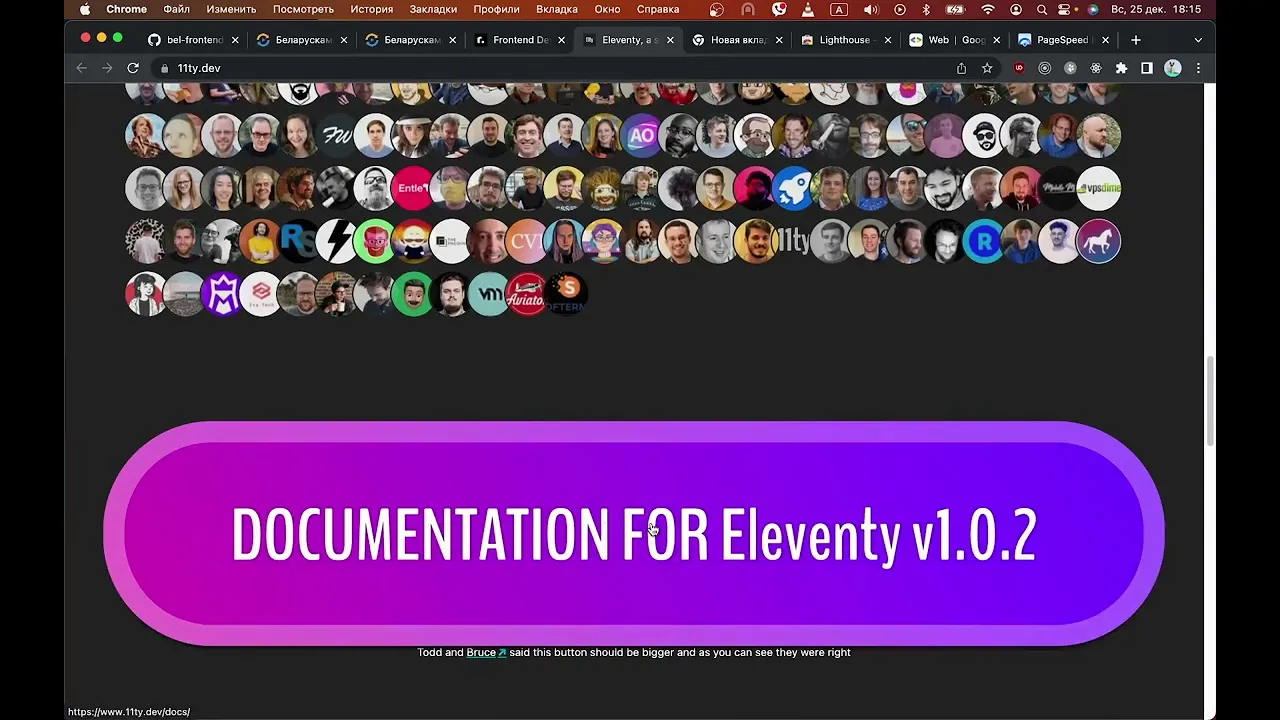This screenshot has width=1280, height=720.
Task: Open the Extensions puzzle piece menu
Action: coord(1121,68)
